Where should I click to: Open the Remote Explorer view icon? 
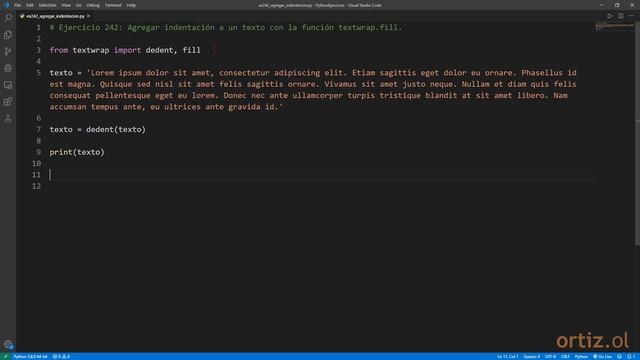tap(8, 85)
